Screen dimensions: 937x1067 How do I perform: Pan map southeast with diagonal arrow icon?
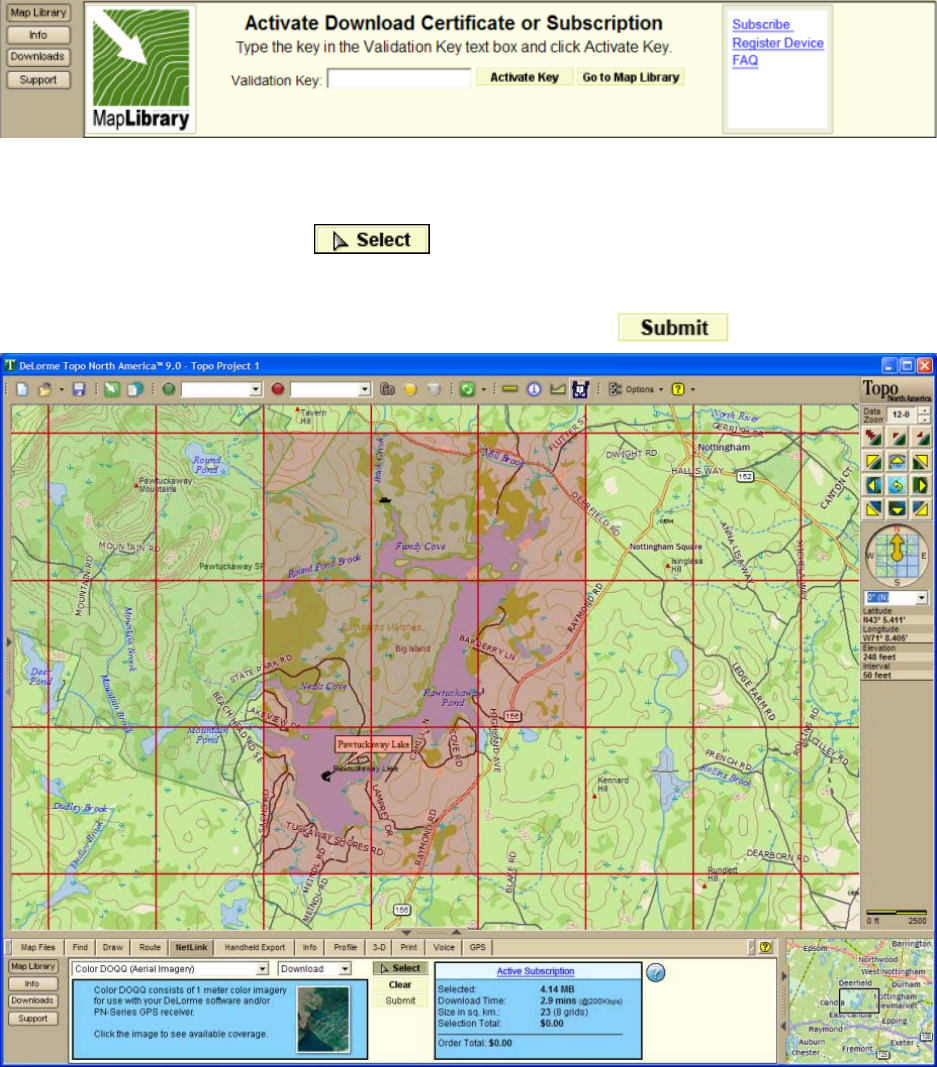pos(920,508)
